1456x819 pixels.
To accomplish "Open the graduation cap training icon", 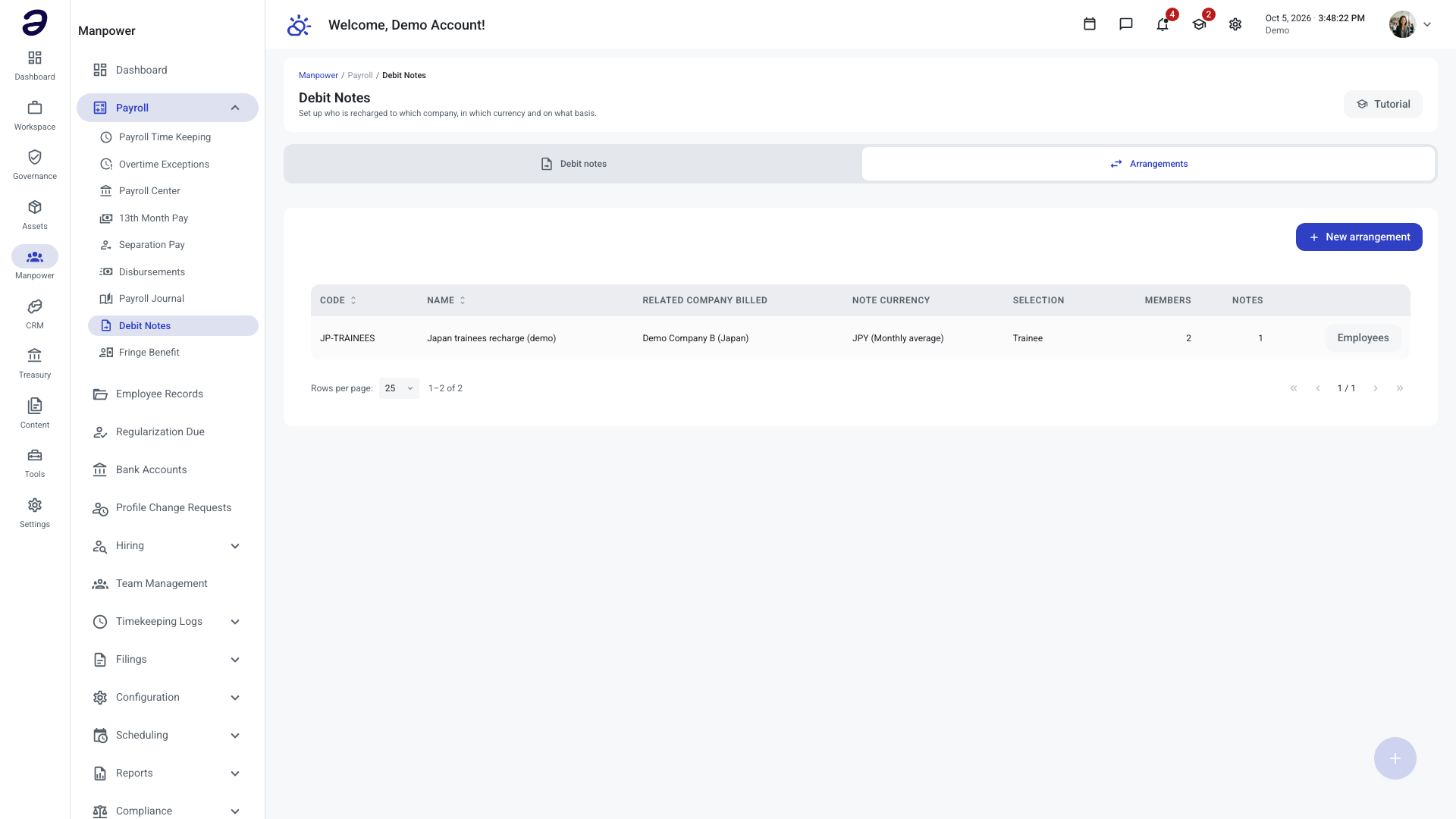I will point(1199,24).
